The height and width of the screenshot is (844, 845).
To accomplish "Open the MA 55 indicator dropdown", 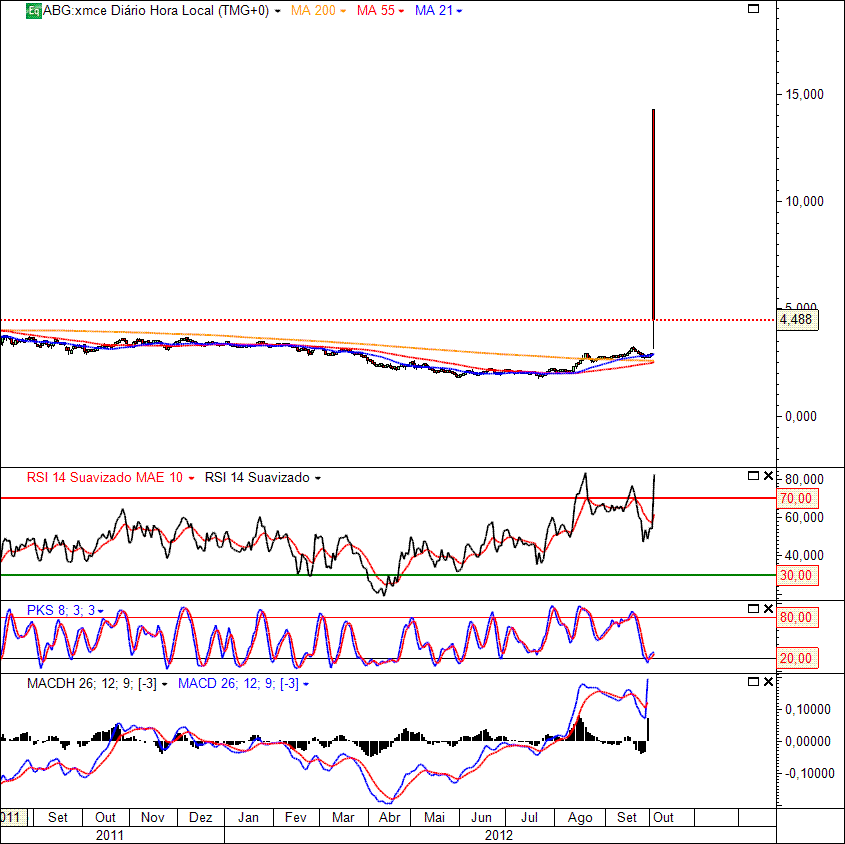I will 401,11.
